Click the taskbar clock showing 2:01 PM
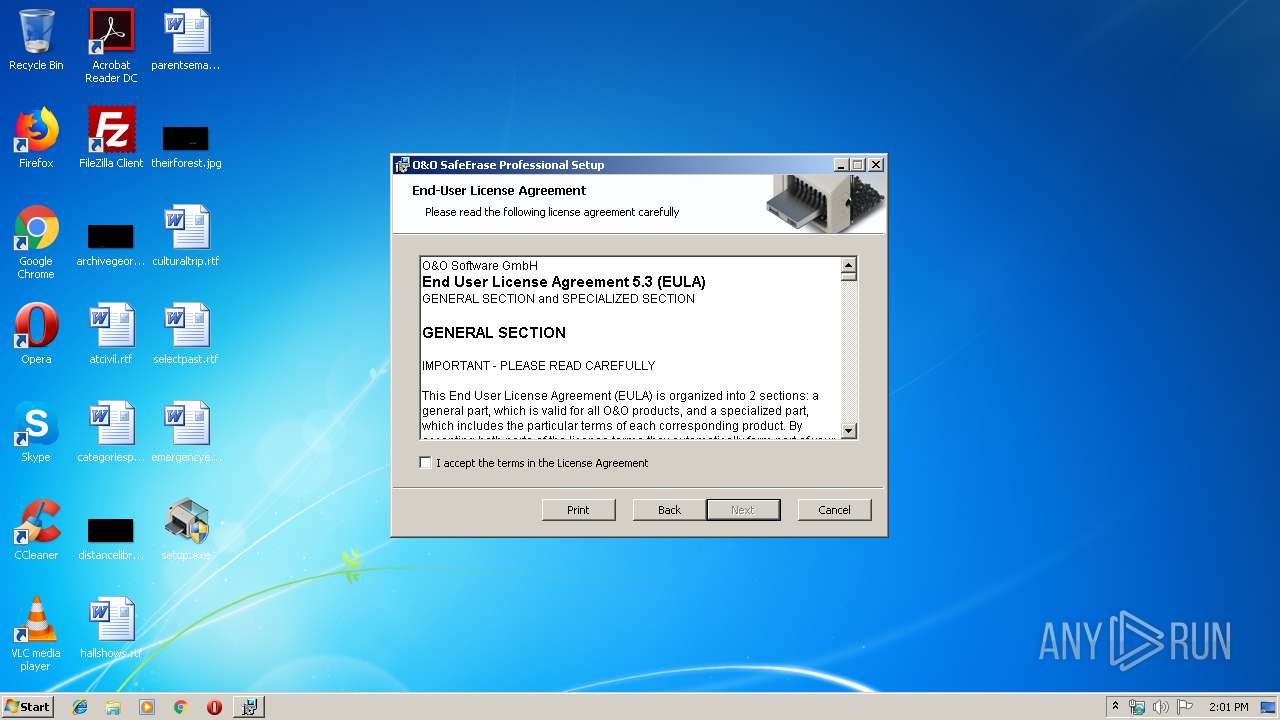 (x=1228, y=707)
